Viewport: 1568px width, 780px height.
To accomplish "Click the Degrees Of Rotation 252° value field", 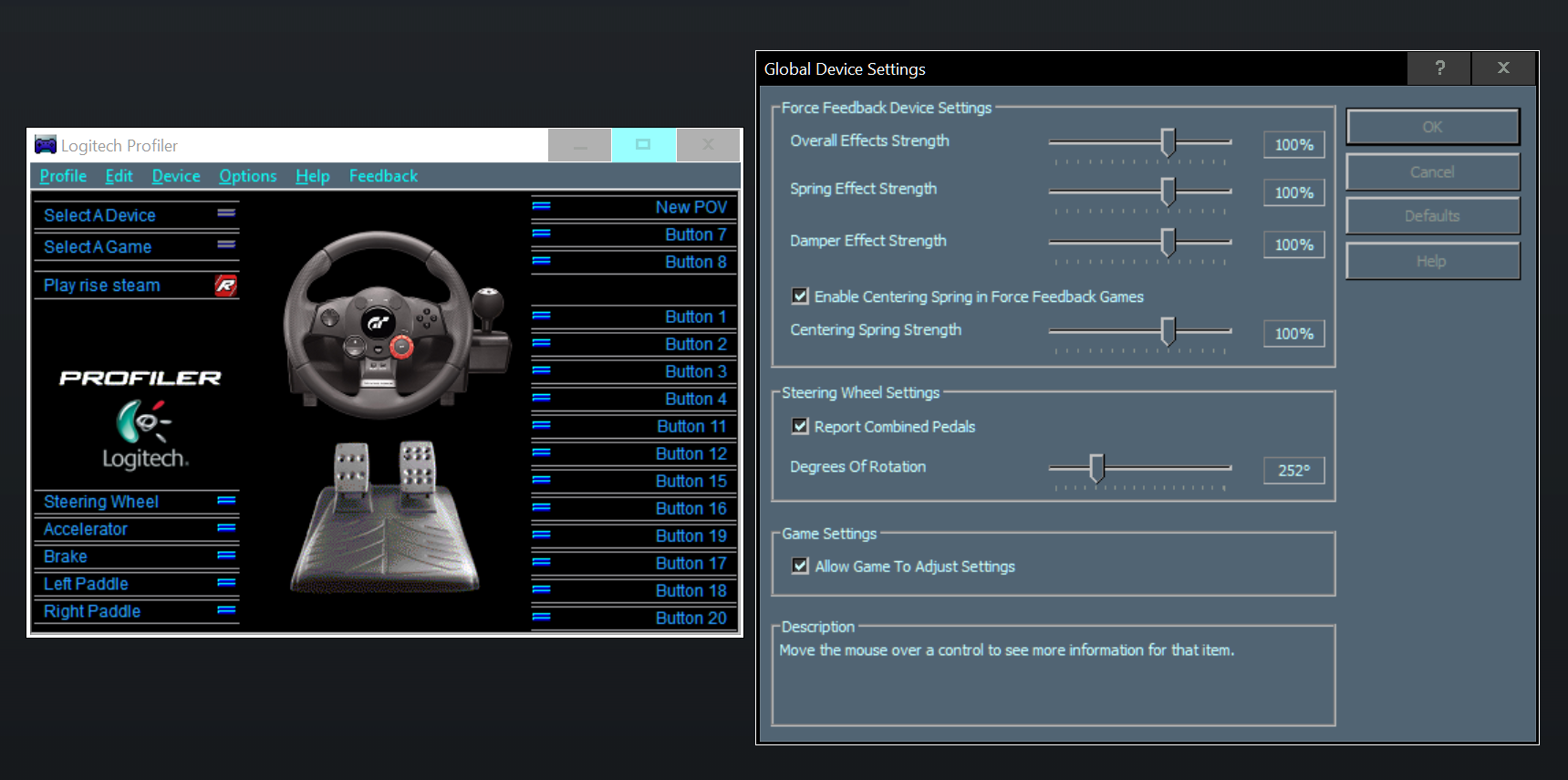I will coord(1293,470).
